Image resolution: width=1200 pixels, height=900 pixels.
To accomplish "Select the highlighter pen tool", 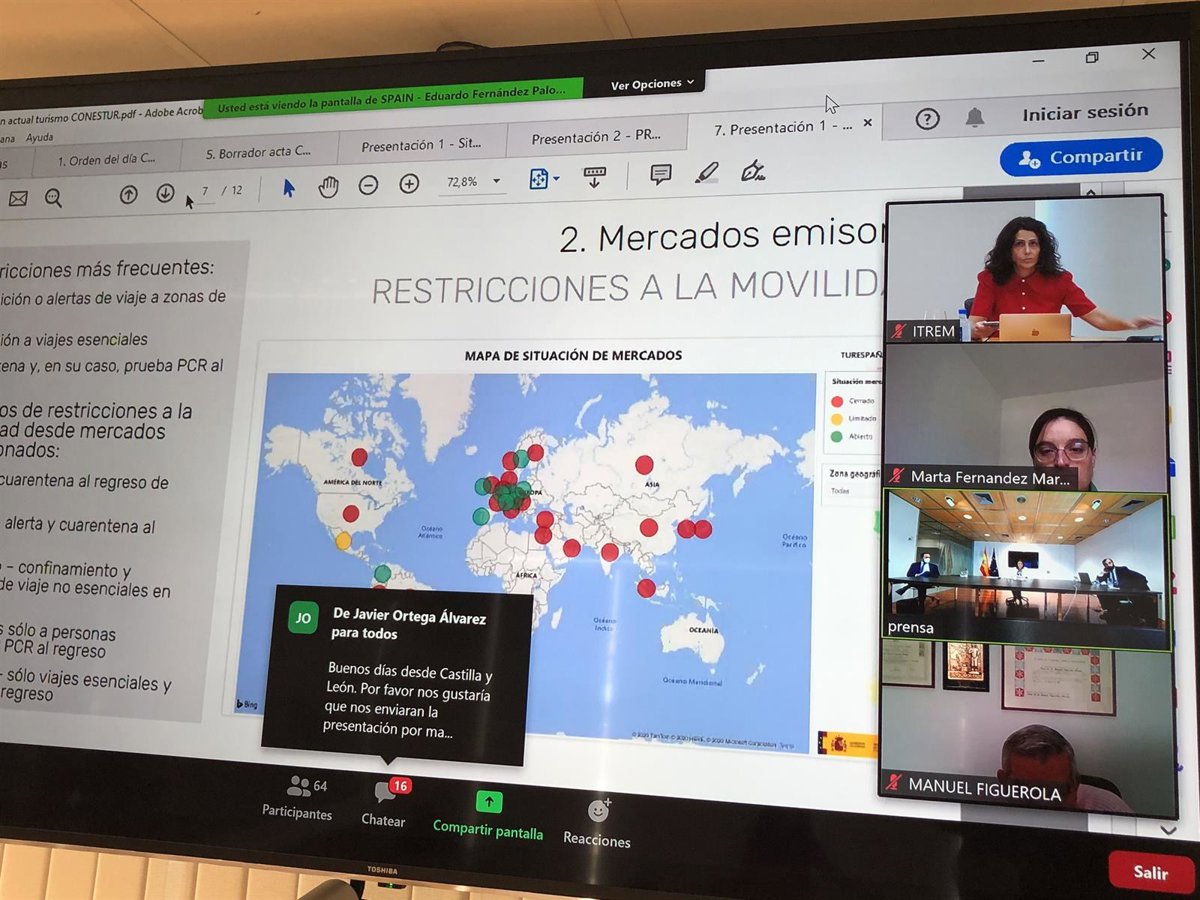I will [x=707, y=172].
